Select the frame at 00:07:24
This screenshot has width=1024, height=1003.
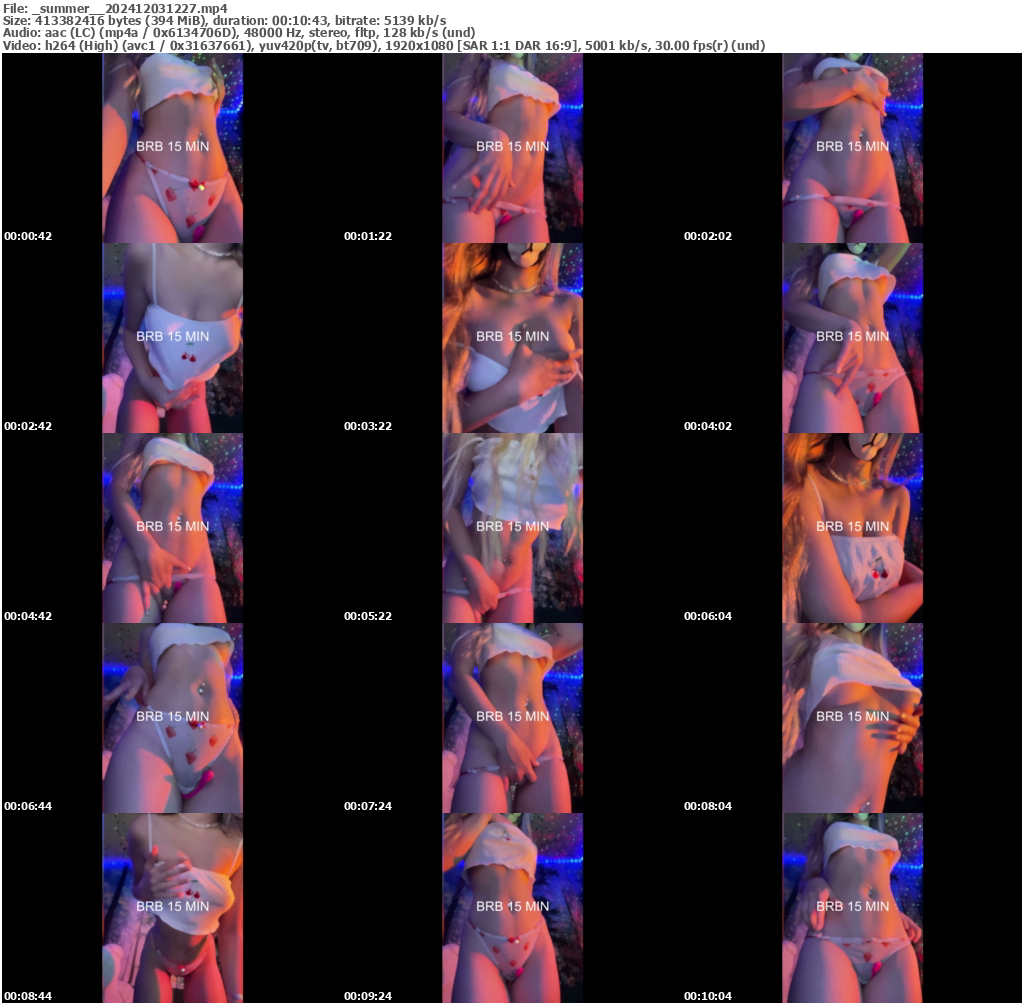pos(512,717)
